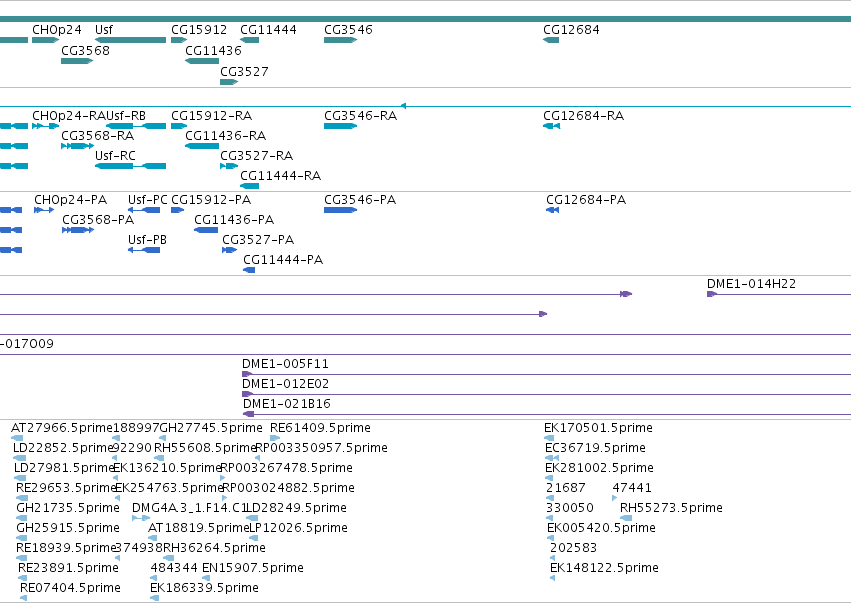Click the LD27981.5prime EST label
Screen dimensions: 851x603
pyautogui.click(x=63, y=468)
